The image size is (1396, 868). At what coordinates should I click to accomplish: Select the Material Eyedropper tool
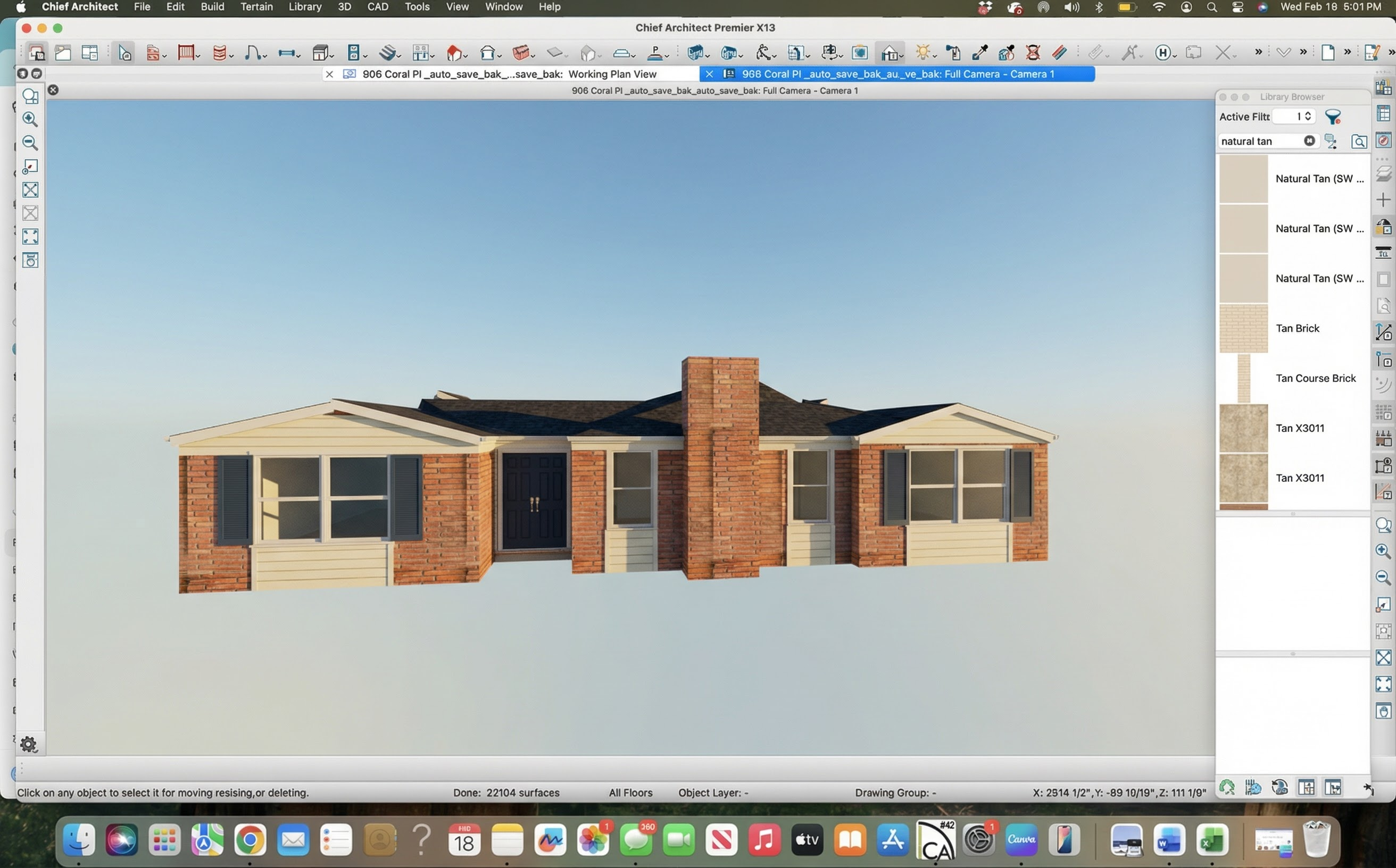coord(979,53)
